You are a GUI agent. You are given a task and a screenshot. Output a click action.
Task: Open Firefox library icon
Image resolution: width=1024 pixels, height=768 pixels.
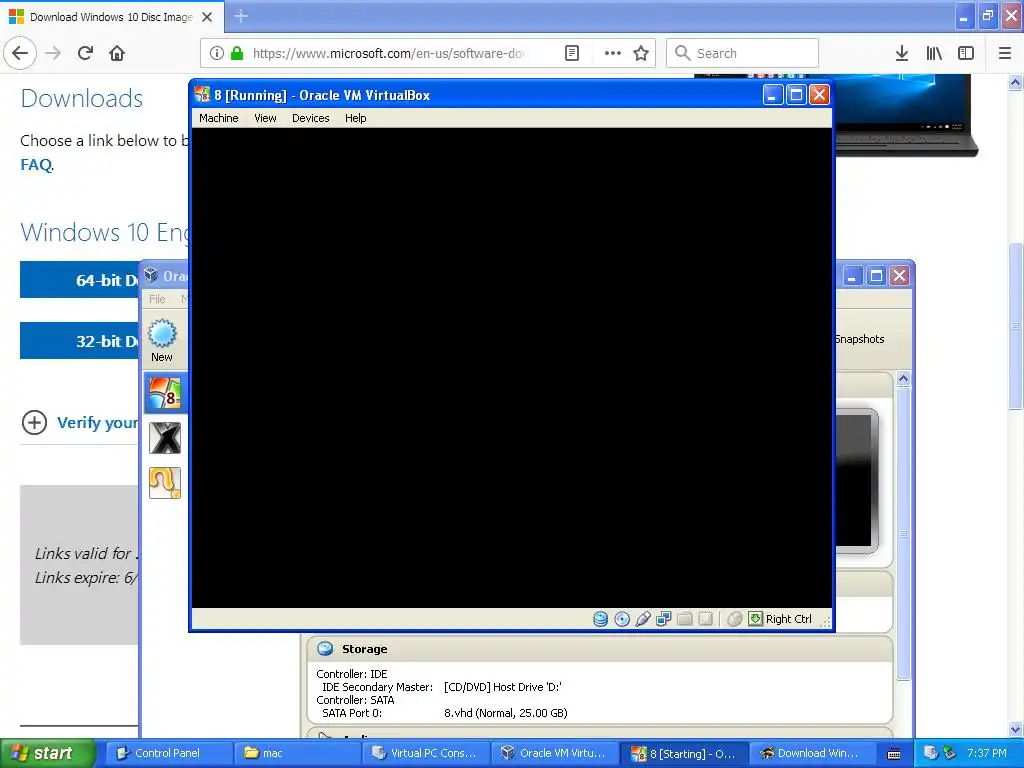[934, 53]
